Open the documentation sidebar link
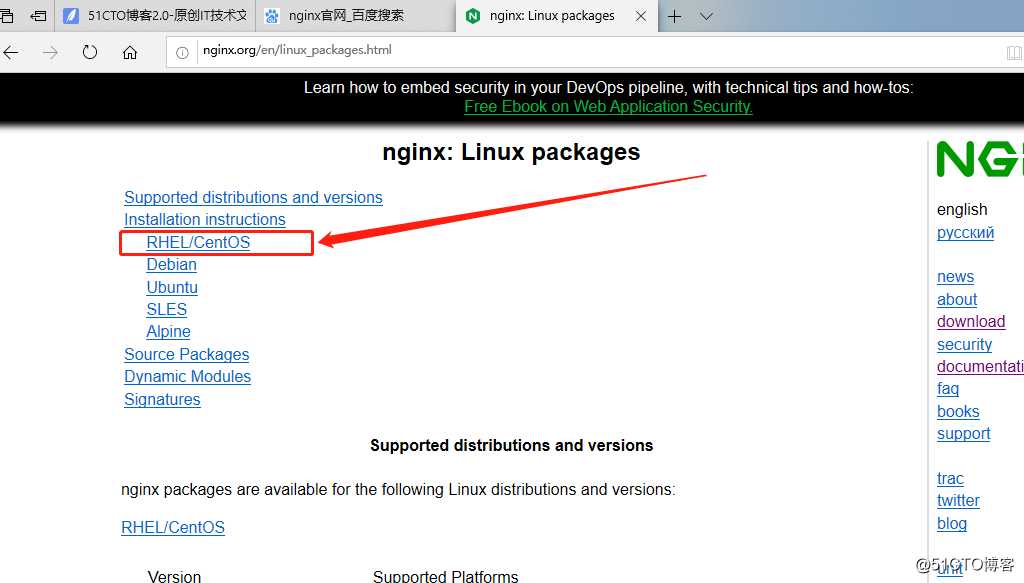Screen dimensions: 1024x583 (x=980, y=367)
